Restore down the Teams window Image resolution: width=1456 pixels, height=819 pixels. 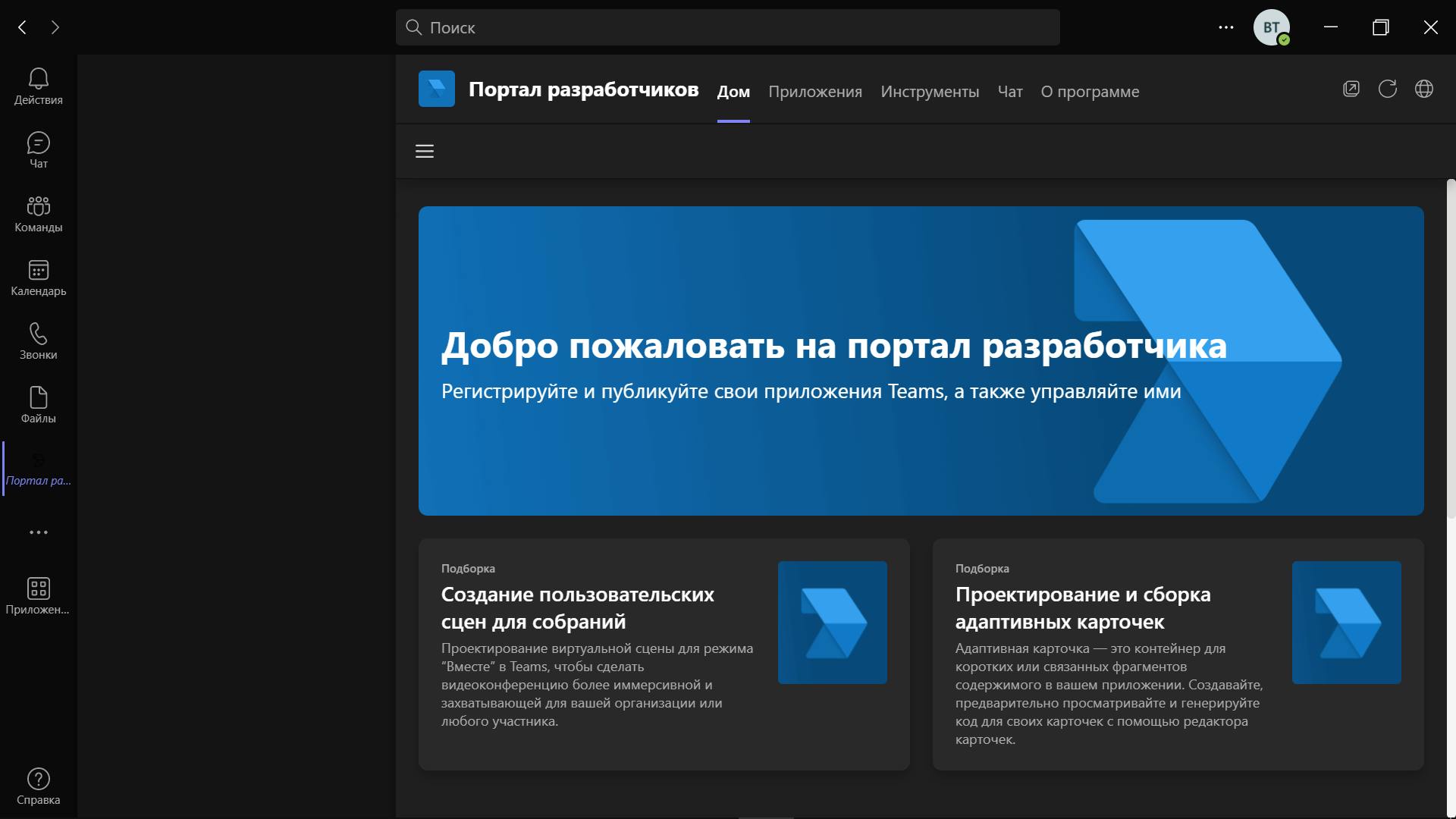pos(1381,27)
